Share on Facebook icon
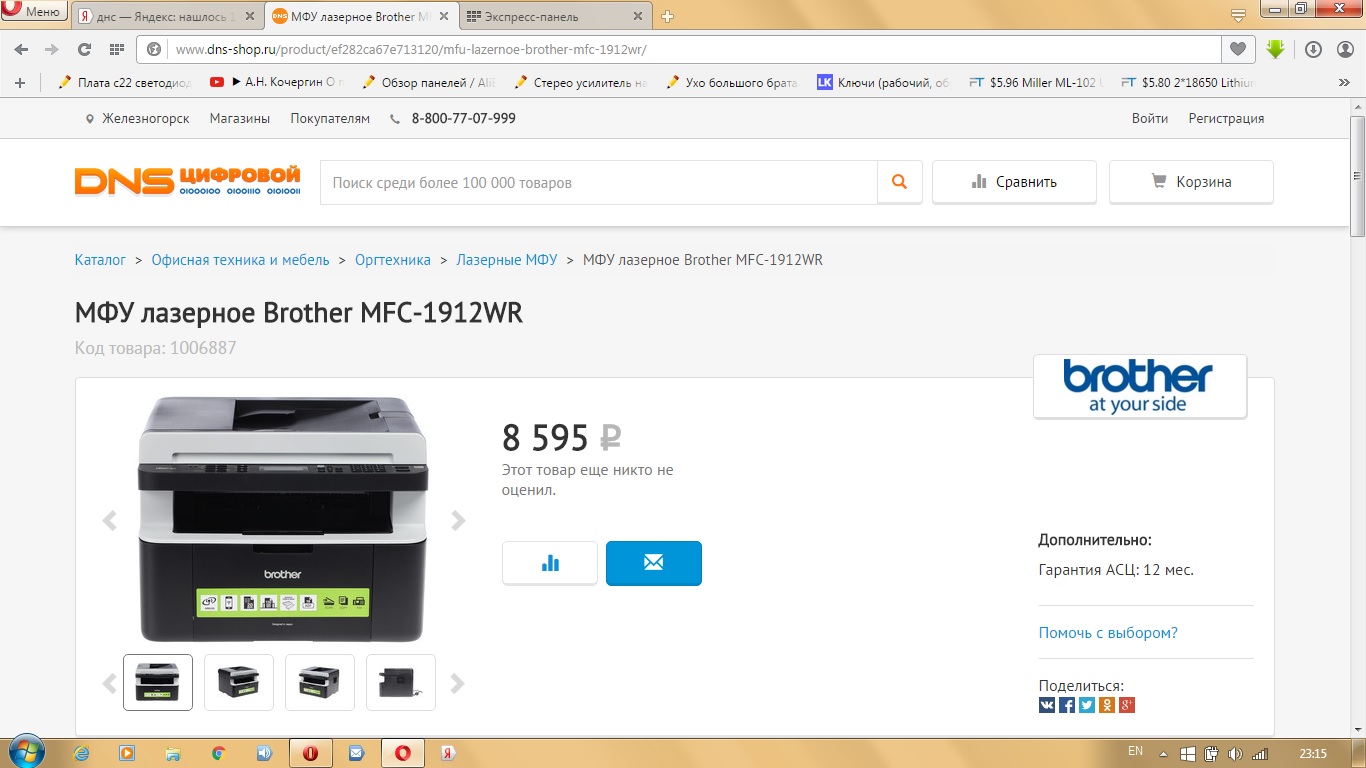Image resolution: width=1366 pixels, height=768 pixels. tap(1067, 705)
